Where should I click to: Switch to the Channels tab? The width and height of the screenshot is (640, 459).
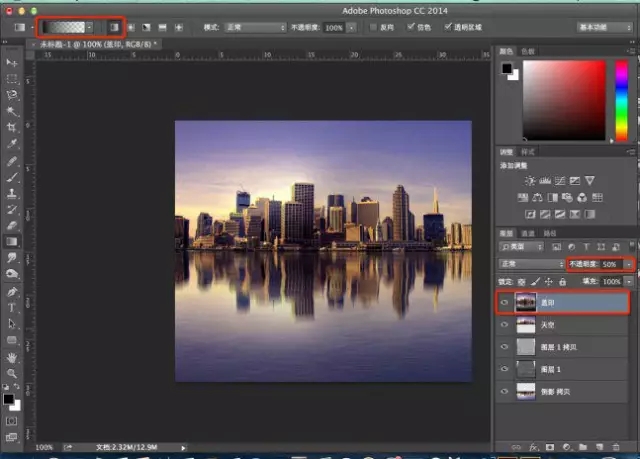(x=527, y=232)
